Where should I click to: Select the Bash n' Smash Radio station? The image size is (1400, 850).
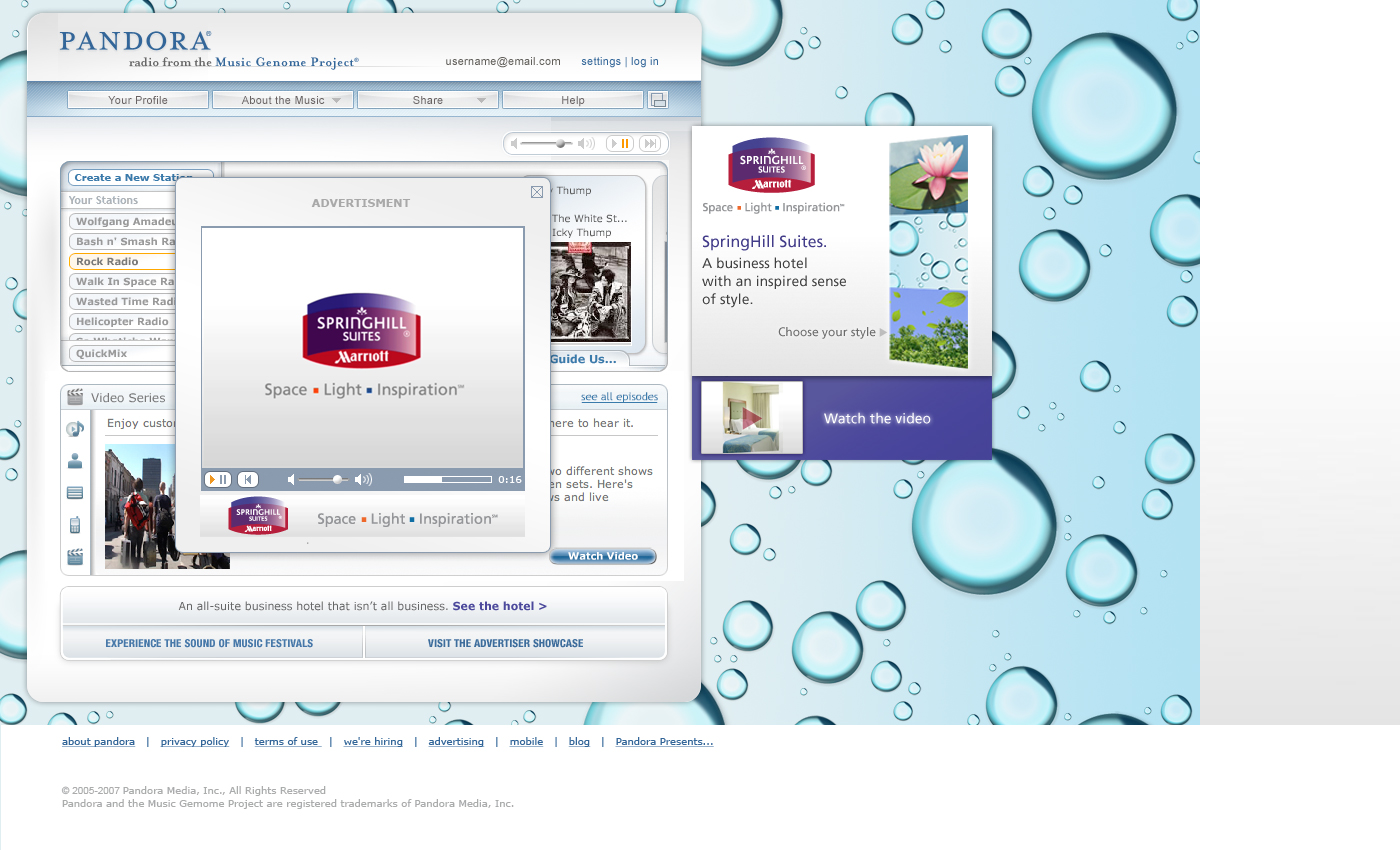(x=123, y=241)
